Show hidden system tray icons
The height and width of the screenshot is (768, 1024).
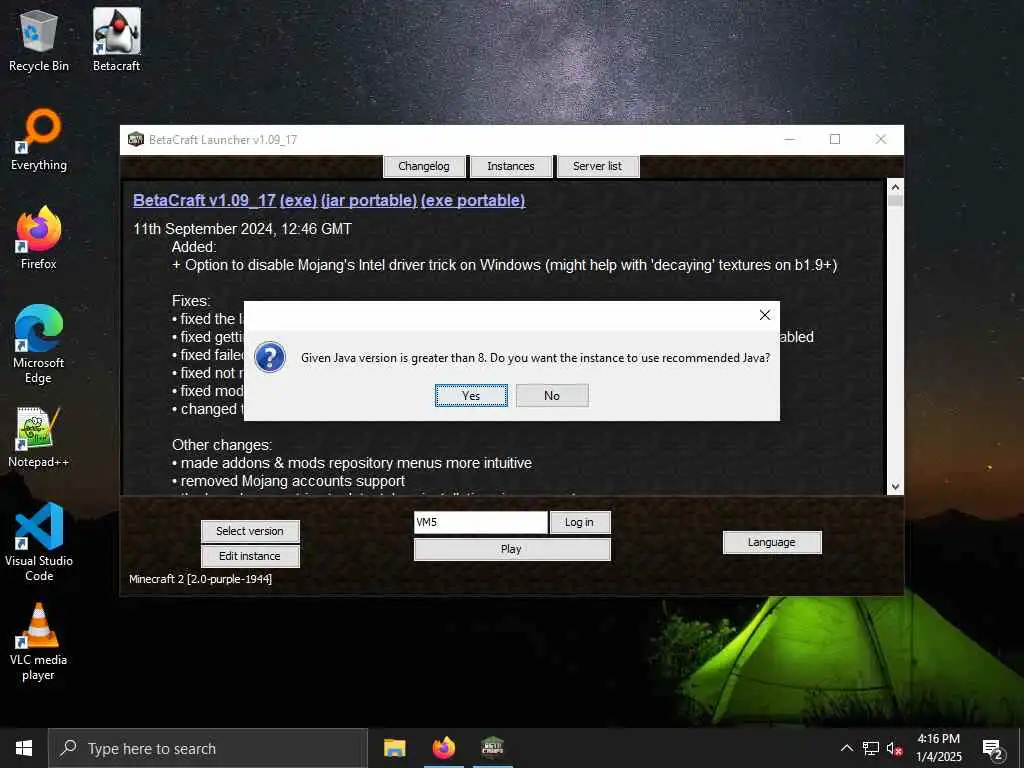846,748
